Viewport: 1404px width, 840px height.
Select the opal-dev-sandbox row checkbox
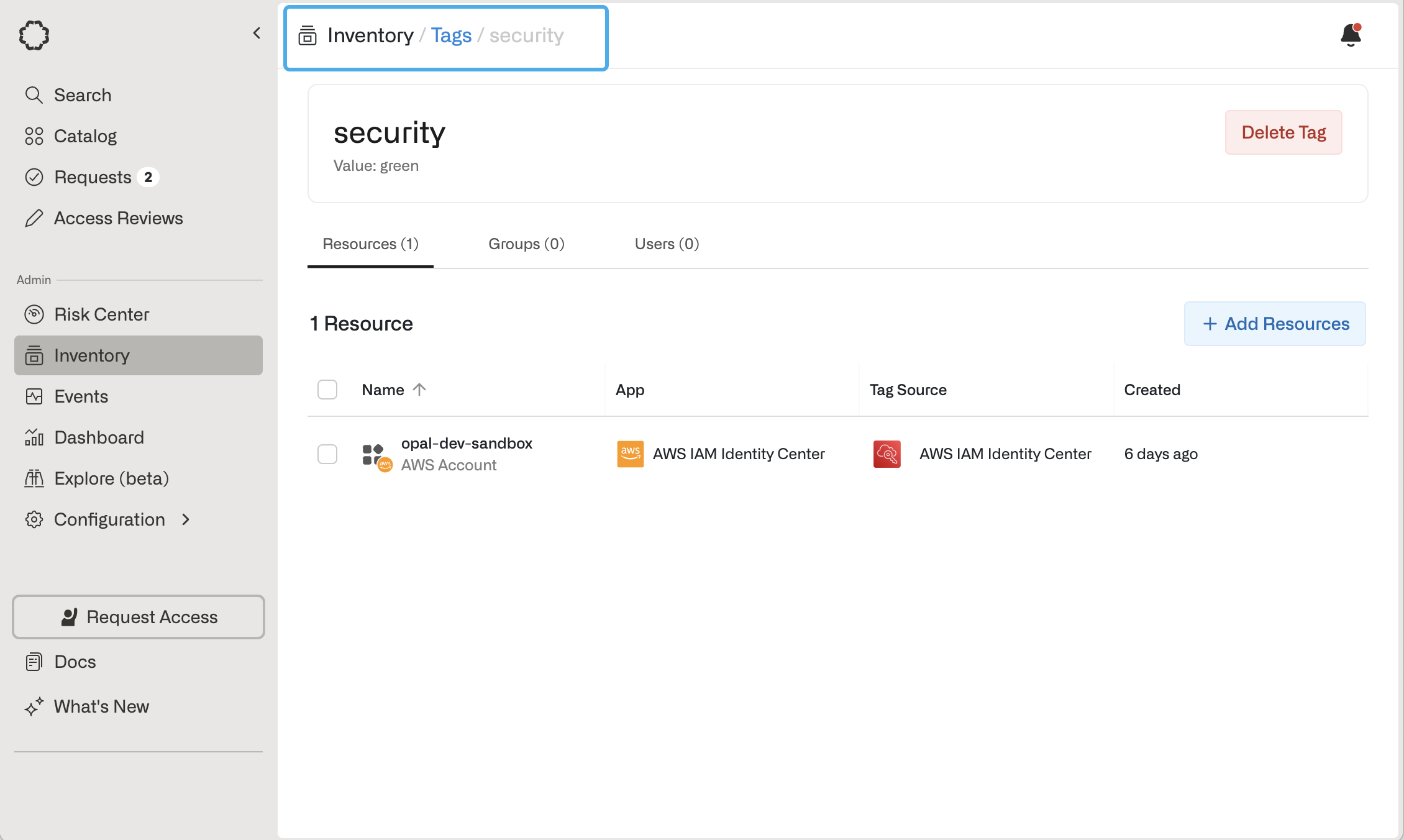[x=327, y=454]
